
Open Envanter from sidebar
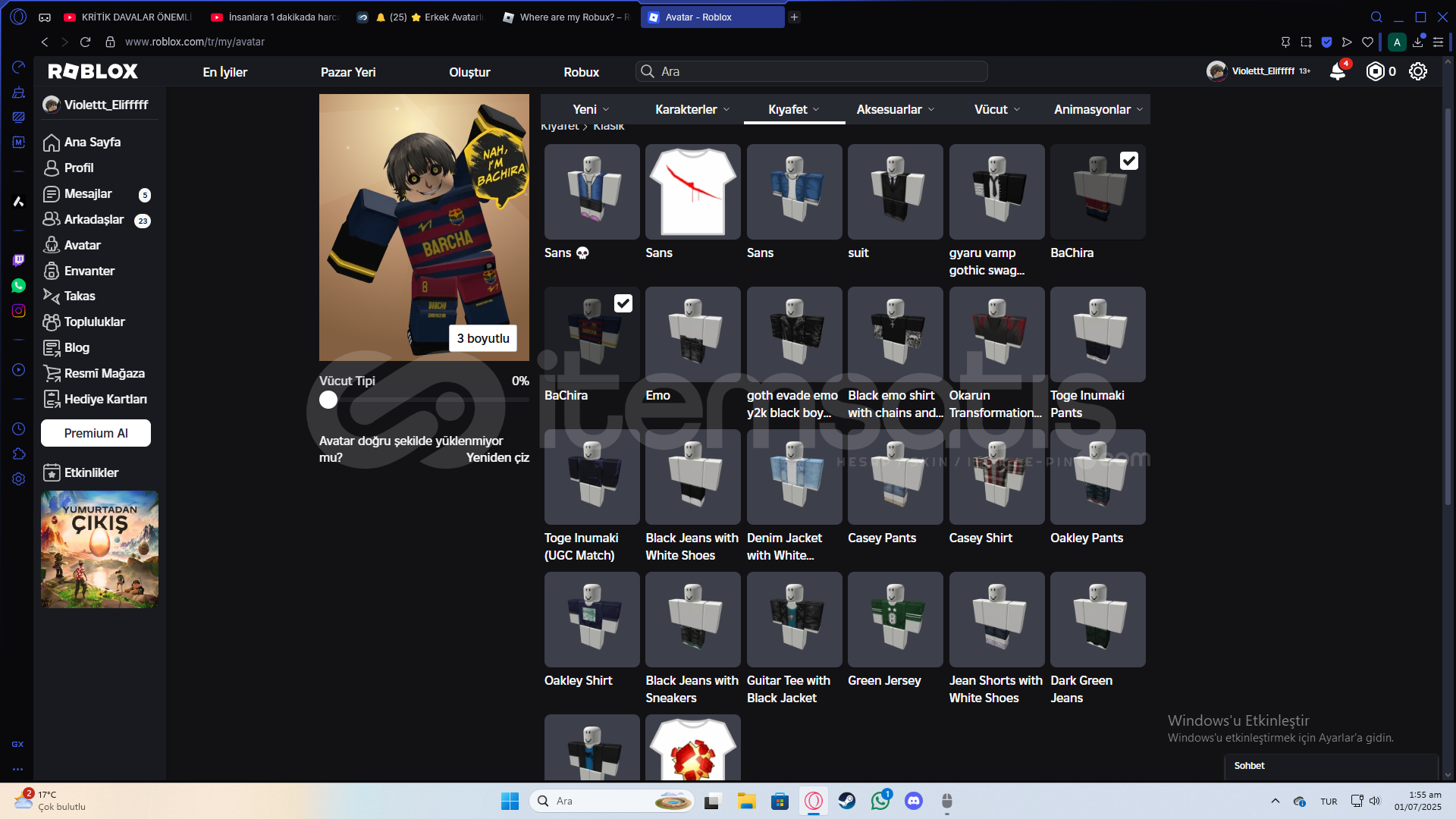(x=89, y=271)
